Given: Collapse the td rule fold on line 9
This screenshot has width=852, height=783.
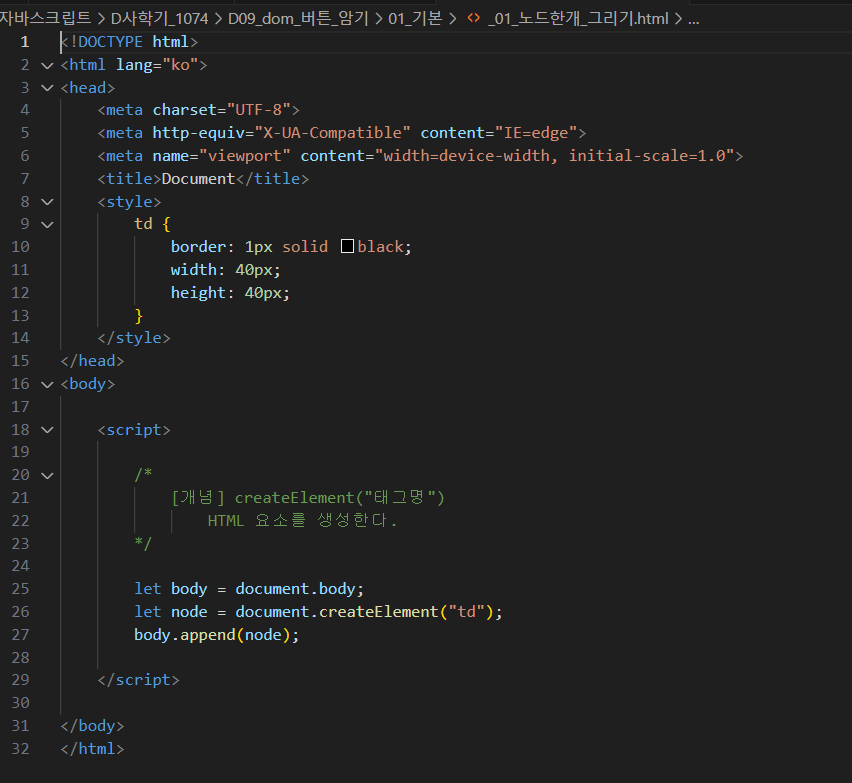Looking at the screenshot, I should [x=48, y=224].
